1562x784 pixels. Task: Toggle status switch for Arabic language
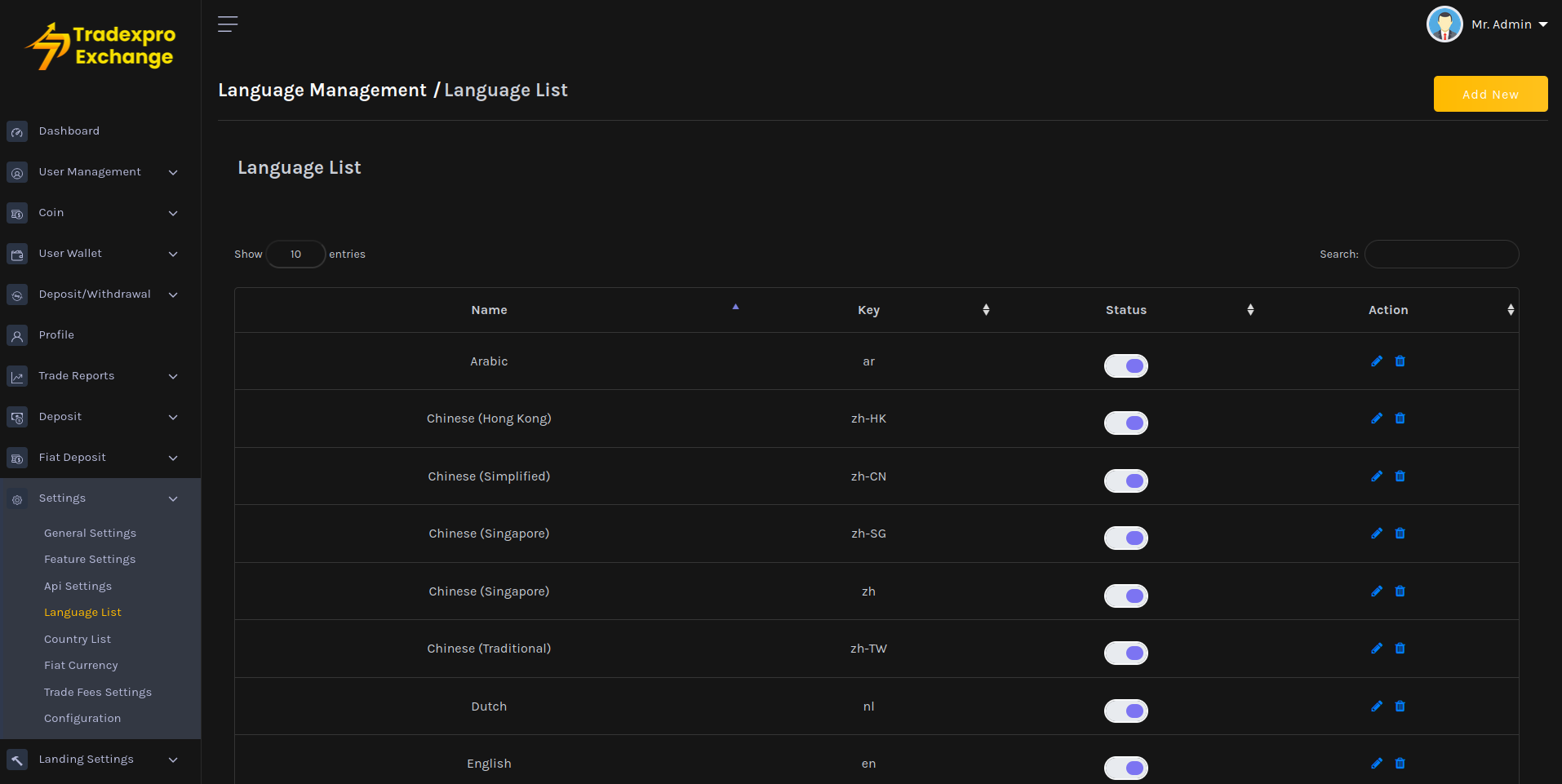(1125, 365)
